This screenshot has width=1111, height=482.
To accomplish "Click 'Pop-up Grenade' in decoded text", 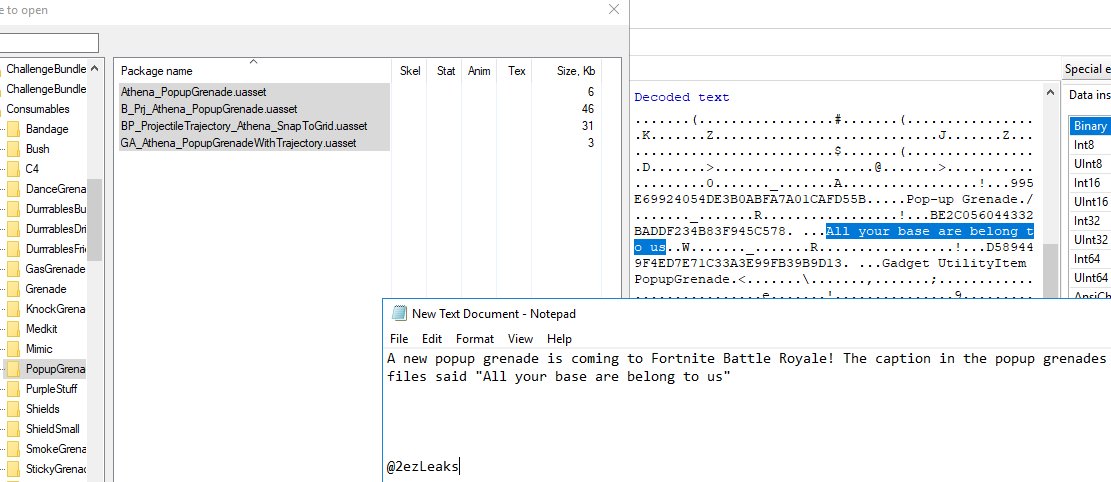I will [x=966, y=198].
